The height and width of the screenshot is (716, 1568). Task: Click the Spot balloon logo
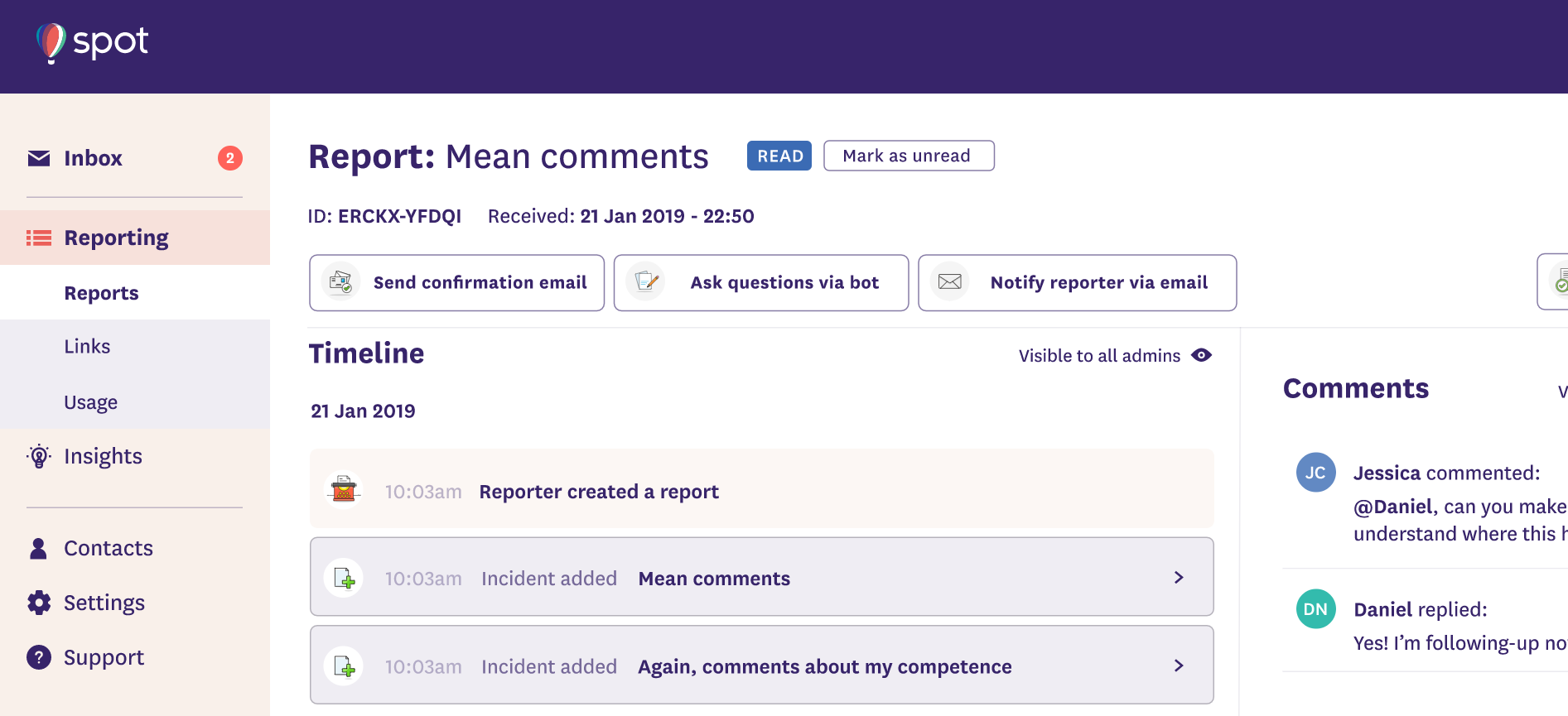51,42
